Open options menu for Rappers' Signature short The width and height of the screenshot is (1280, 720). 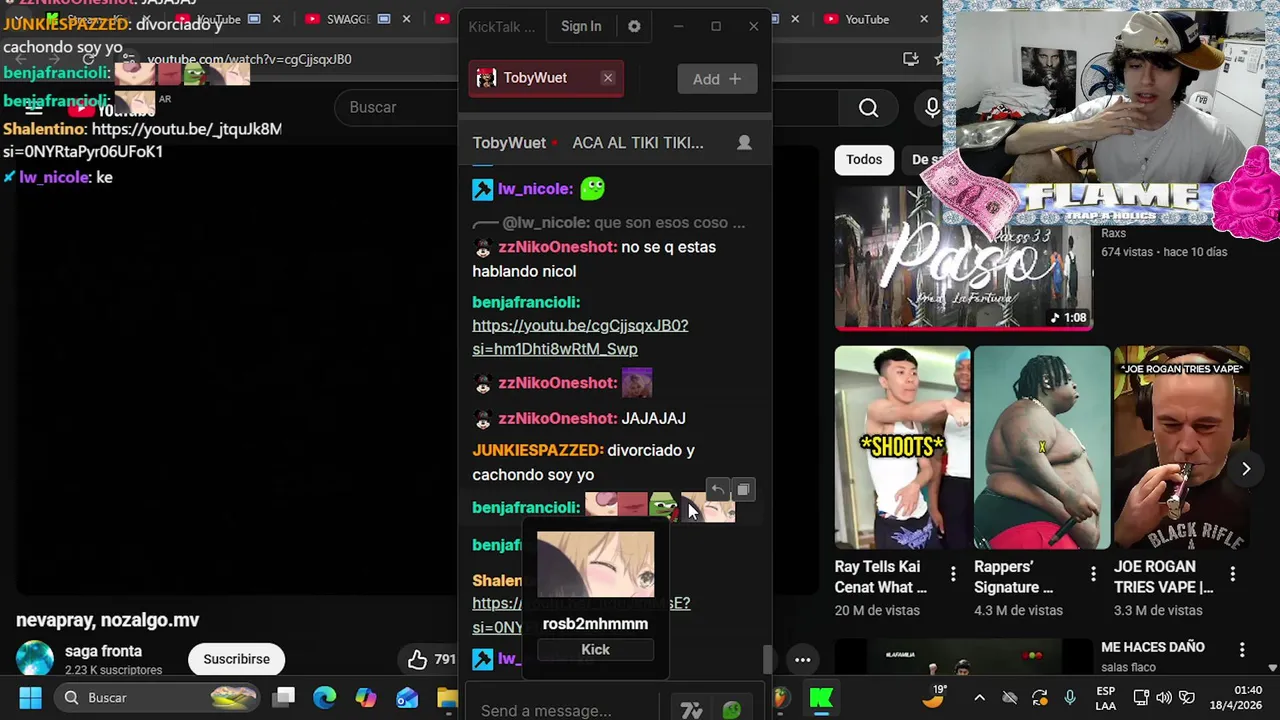point(1093,574)
